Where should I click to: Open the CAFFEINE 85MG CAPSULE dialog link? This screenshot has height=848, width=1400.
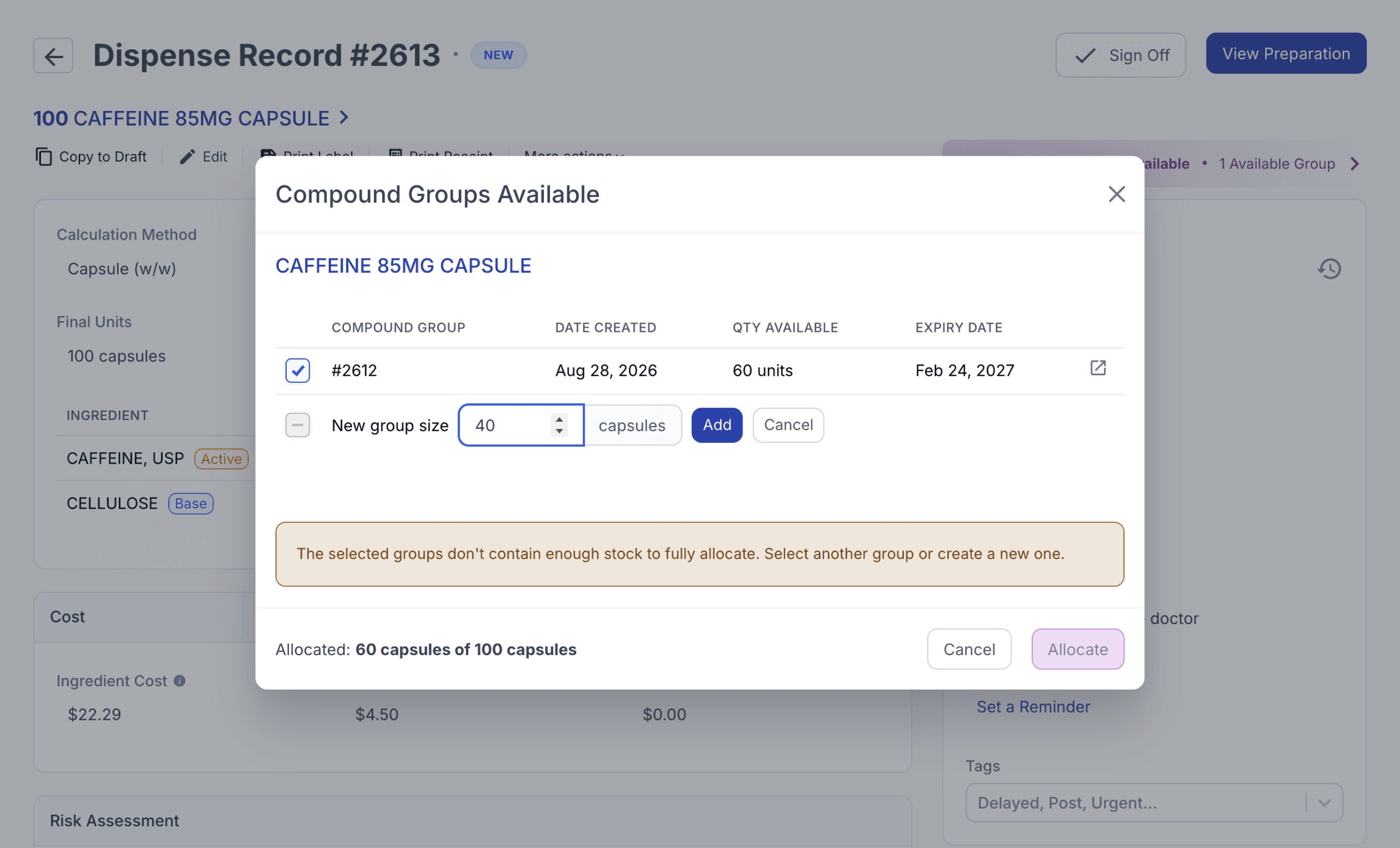(403, 266)
